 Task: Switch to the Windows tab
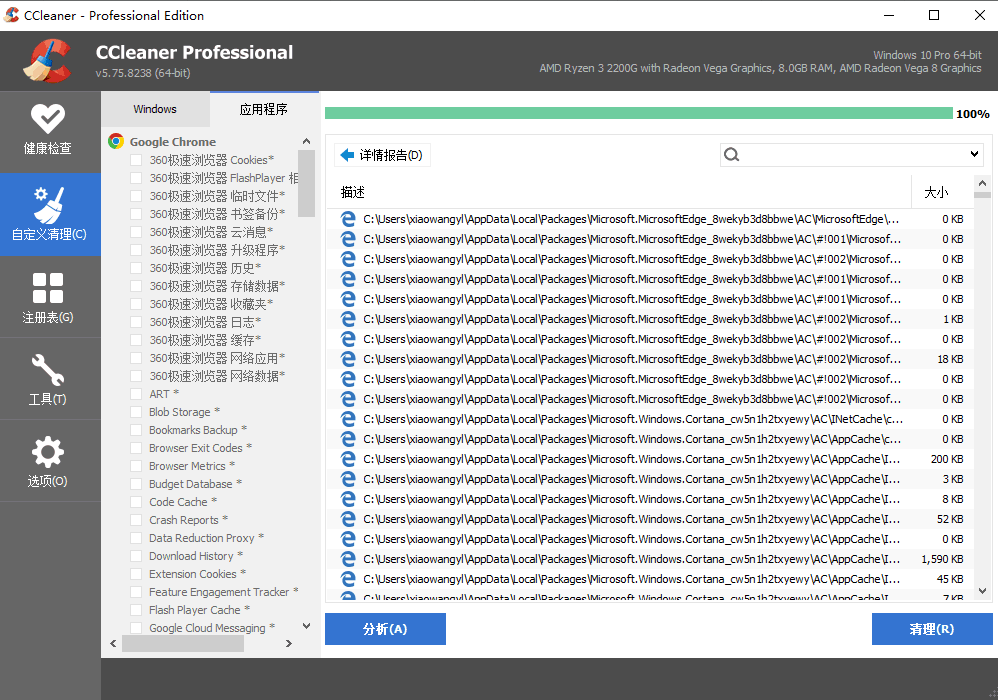coord(155,109)
